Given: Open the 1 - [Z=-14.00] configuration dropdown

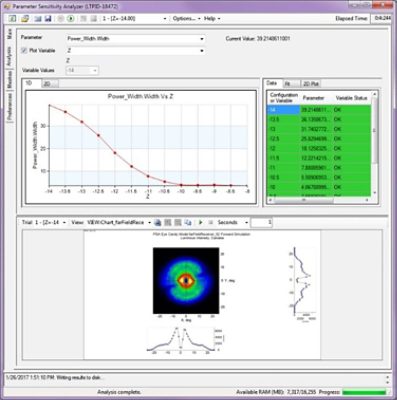Looking at the screenshot, I should pyautogui.click(x=134, y=19).
